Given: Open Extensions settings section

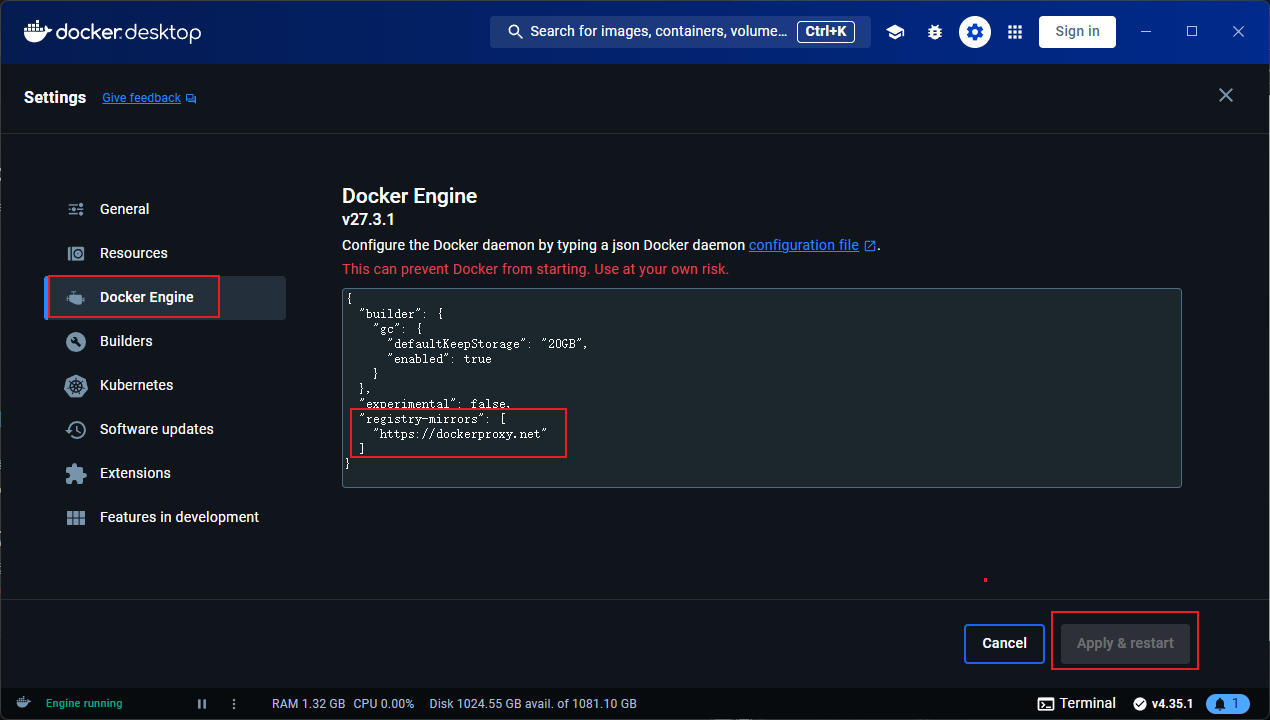Looking at the screenshot, I should 135,473.
